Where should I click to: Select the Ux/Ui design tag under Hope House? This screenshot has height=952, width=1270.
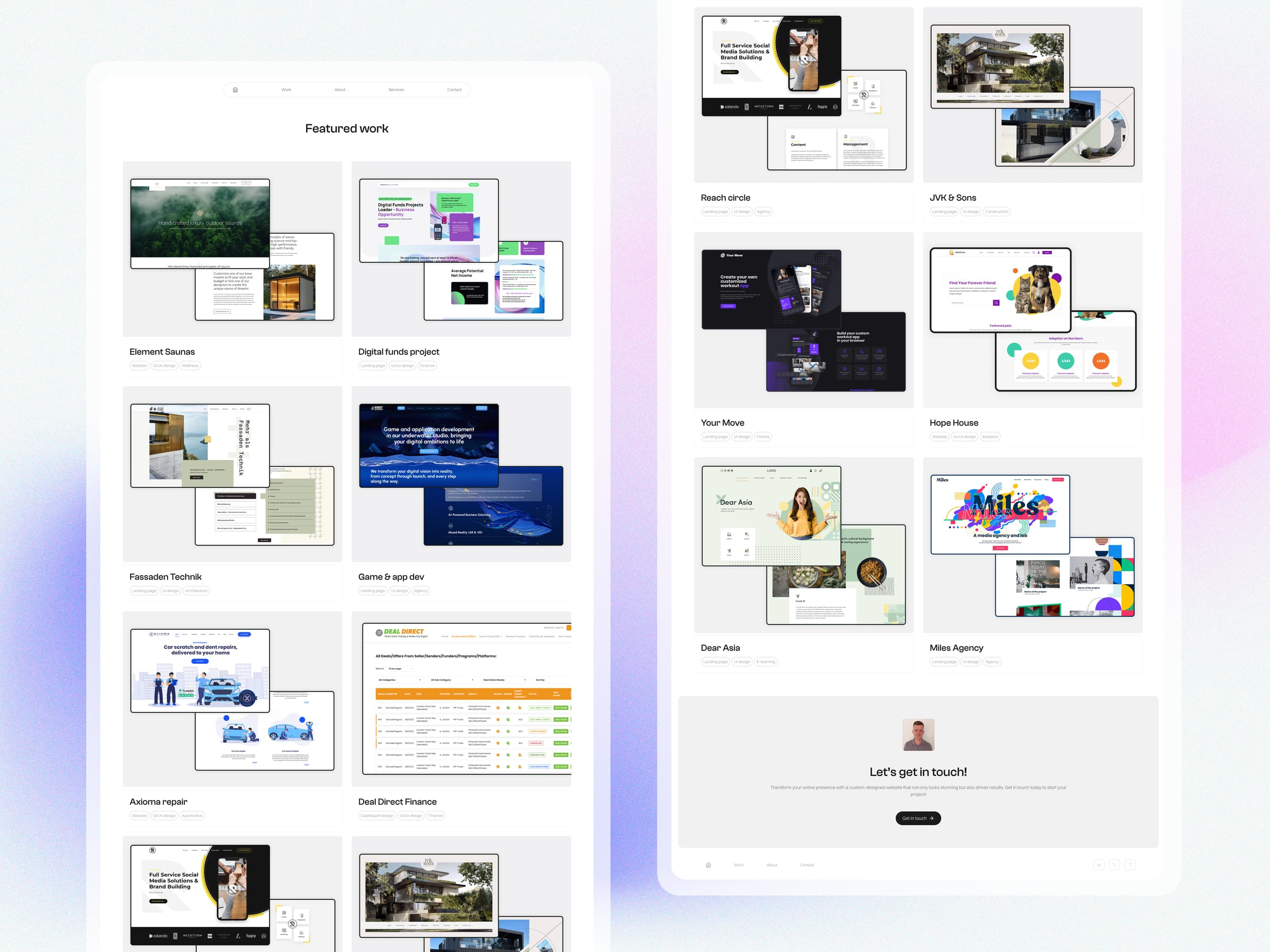[x=965, y=437]
